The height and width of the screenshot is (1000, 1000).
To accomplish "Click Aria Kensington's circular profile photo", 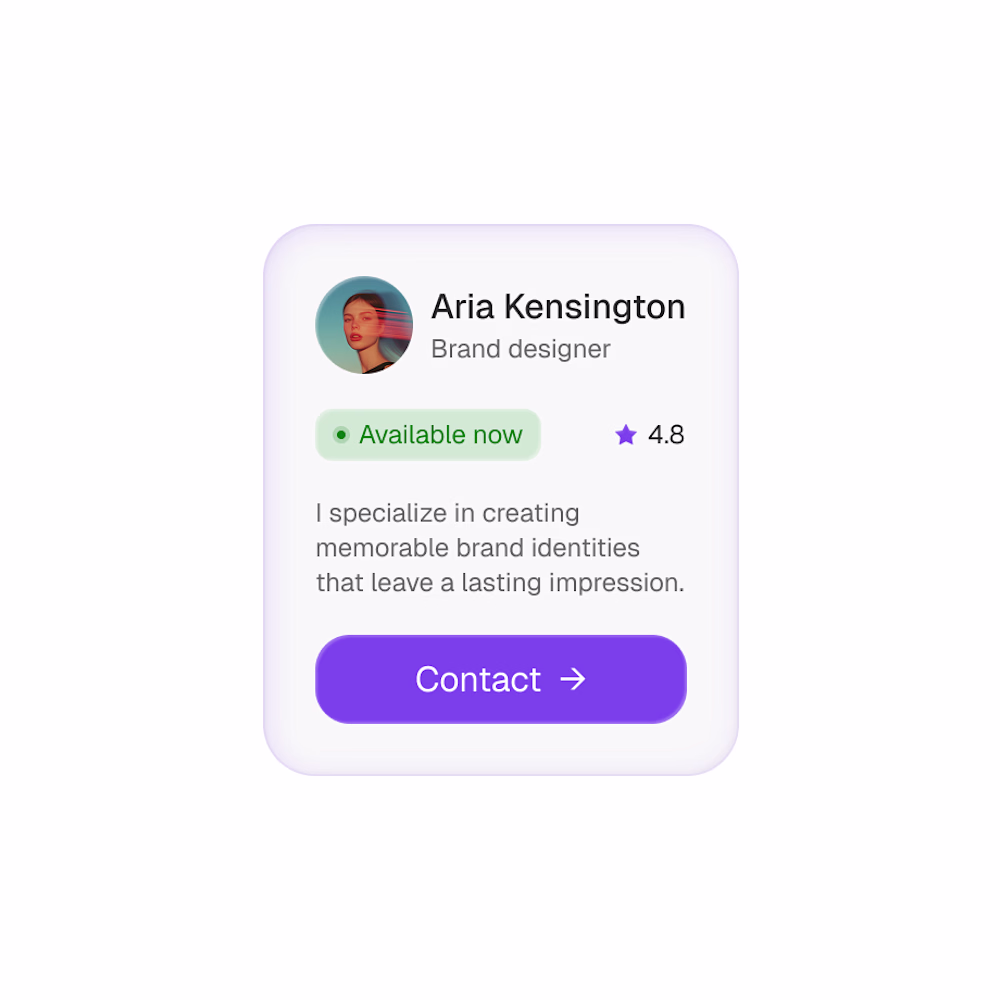I will [364, 325].
